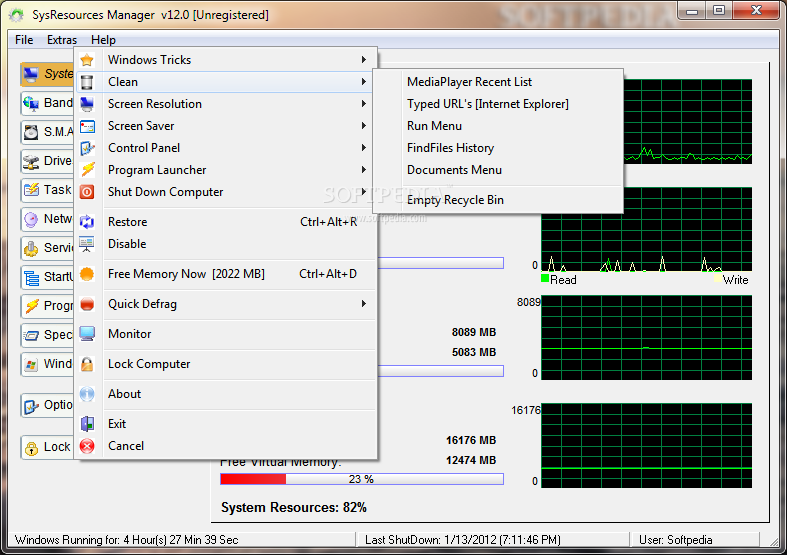
Task: Click the green Read legend swatch
Action: tap(545, 279)
